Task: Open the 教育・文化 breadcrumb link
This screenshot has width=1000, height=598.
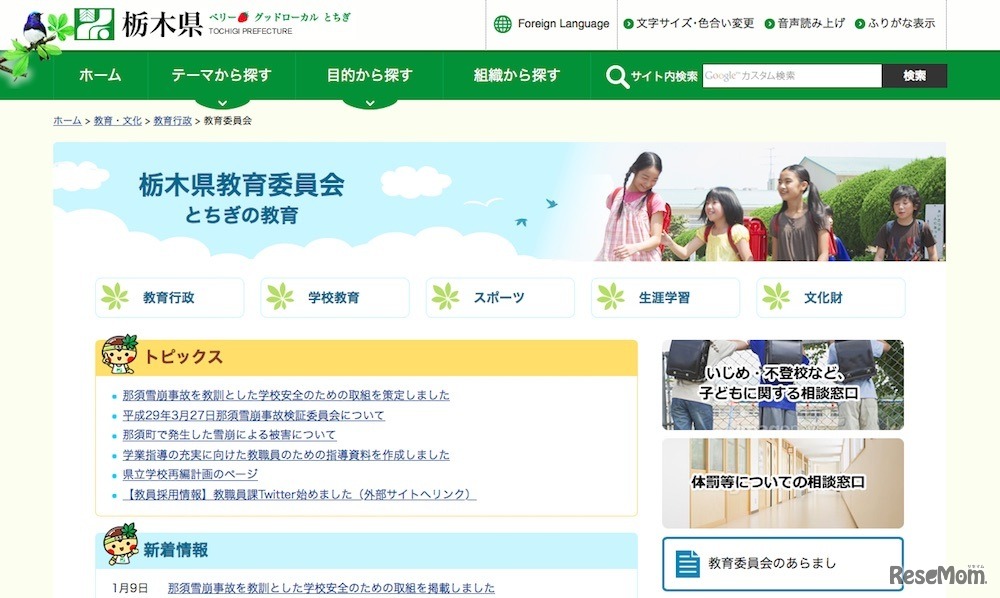Action: point(116,120)
